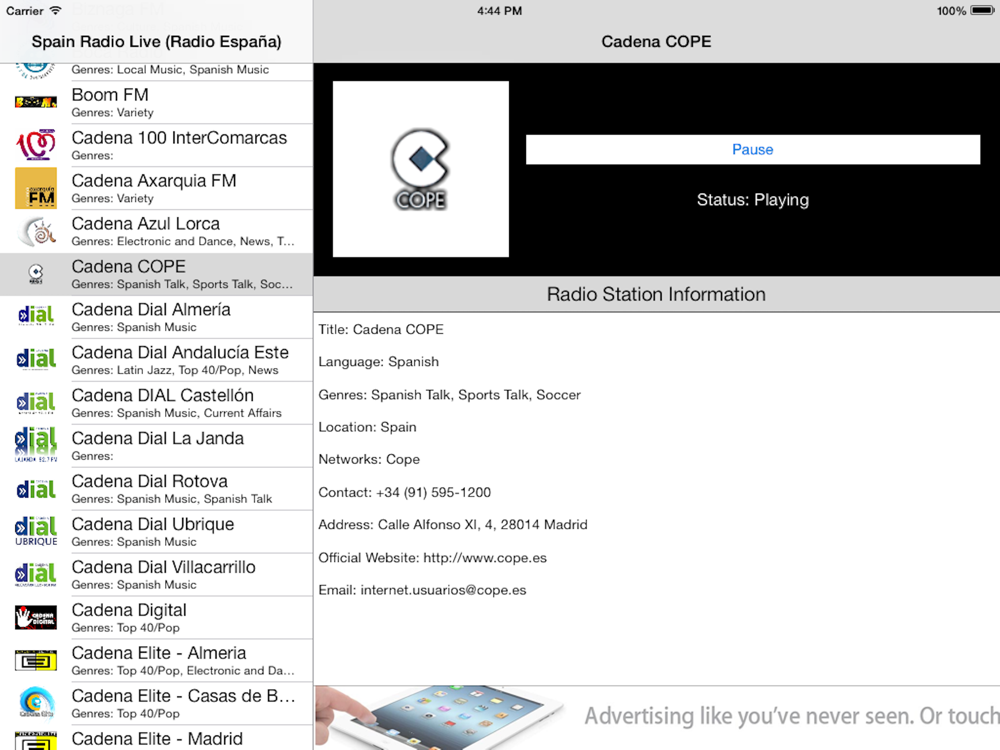Tap Genres: Spanish Talk, Sports Talk, Soccer
The width and height of the screenshot is (1000, 750).
coord(450,395)
